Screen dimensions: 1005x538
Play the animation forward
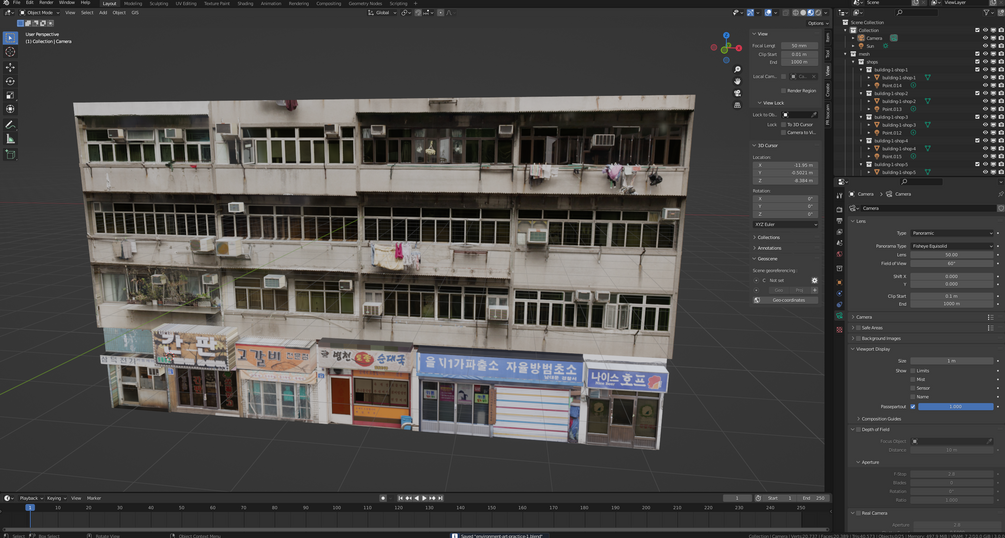point(424,498)
